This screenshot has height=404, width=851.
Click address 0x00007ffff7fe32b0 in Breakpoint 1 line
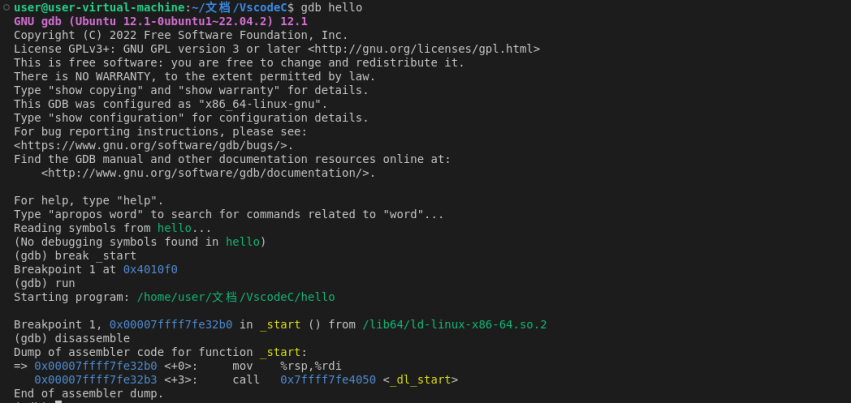click(171, 325)
